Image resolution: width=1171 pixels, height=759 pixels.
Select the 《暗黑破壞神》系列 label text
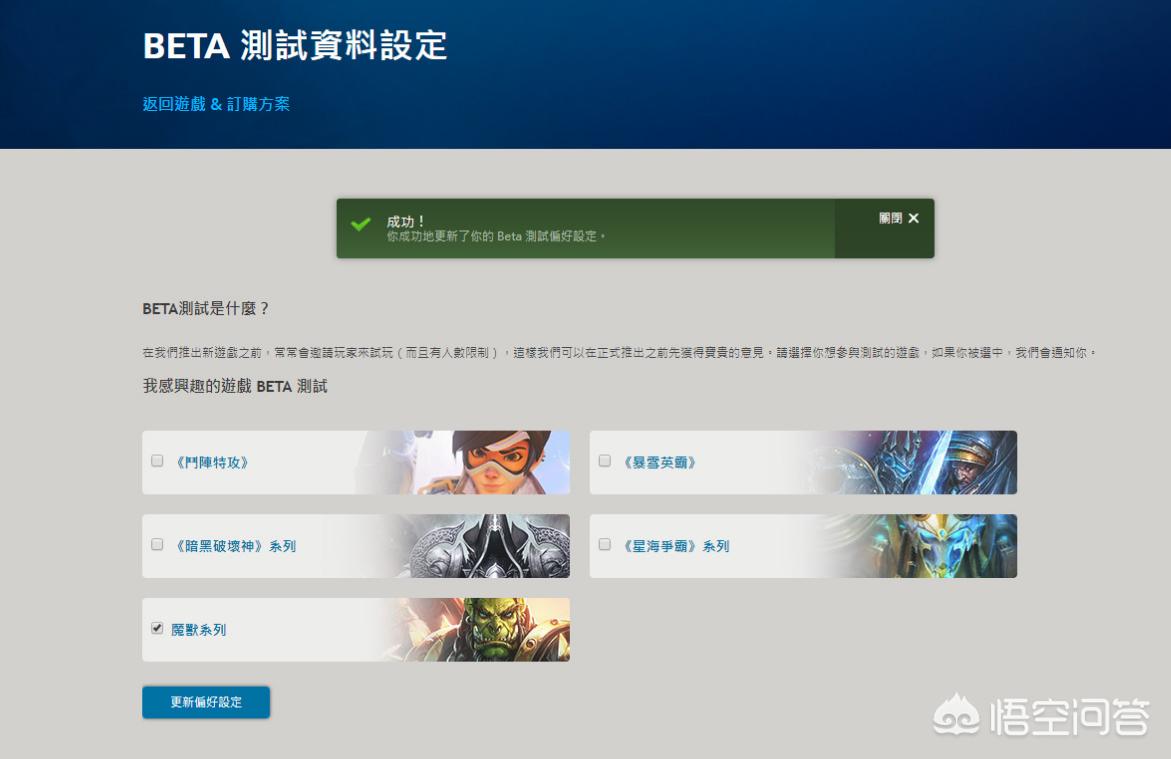pyautogui.click(x=236, y=546)
